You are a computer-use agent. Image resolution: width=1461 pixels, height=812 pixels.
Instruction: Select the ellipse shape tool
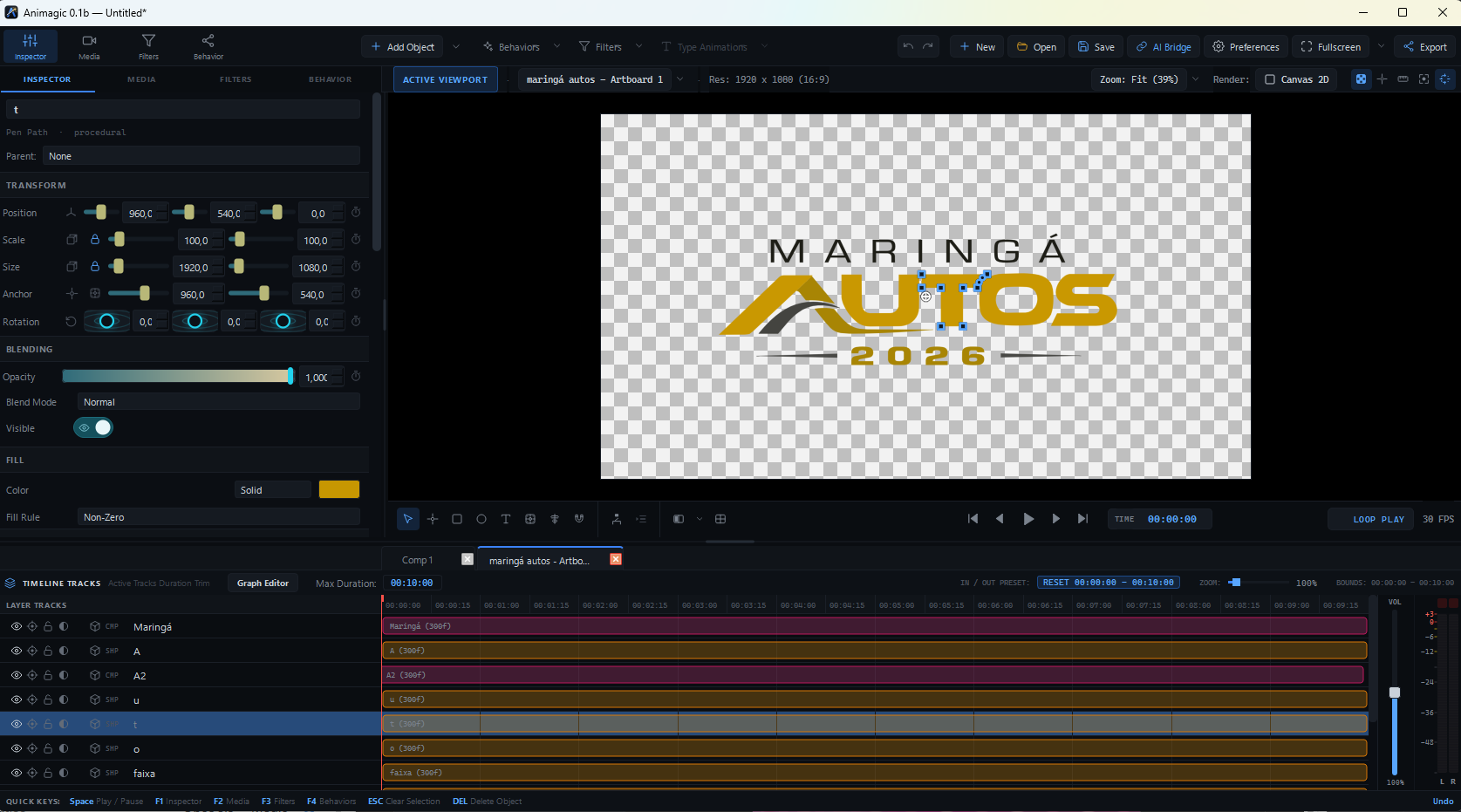(x=481, y=519)
